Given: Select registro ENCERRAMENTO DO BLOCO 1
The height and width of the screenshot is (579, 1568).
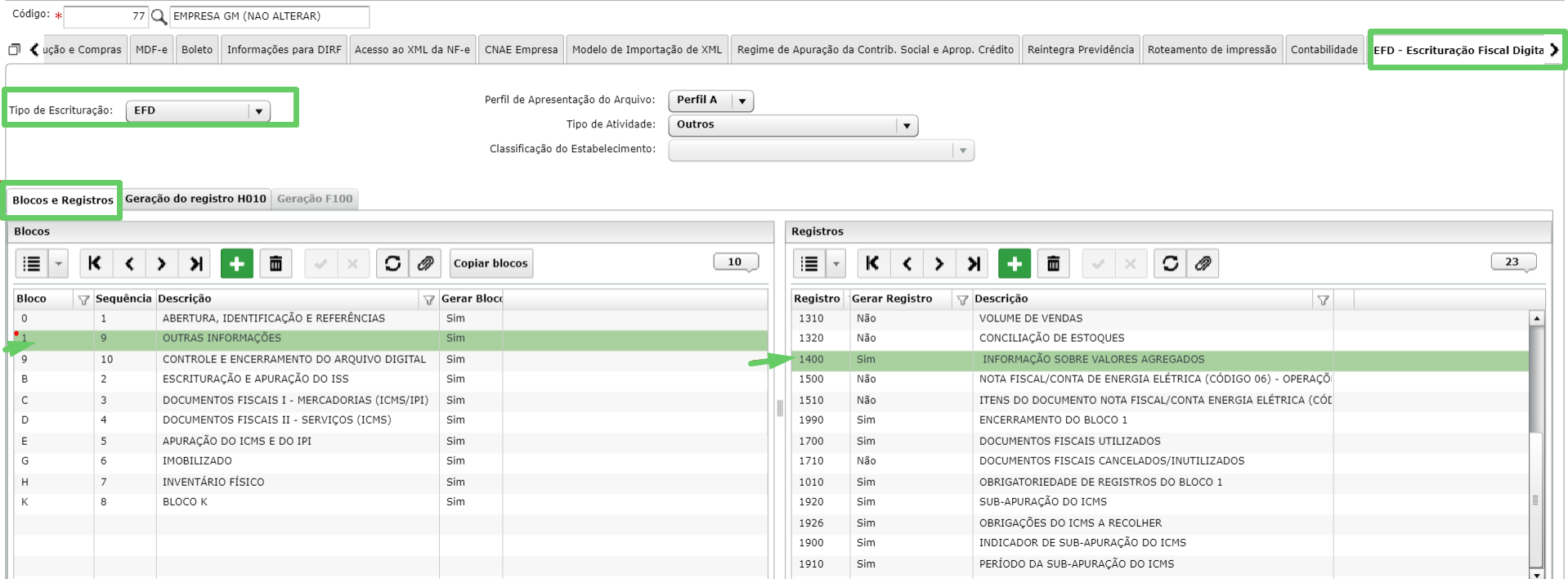Looking at the screenshot, I should (1160, 420).
